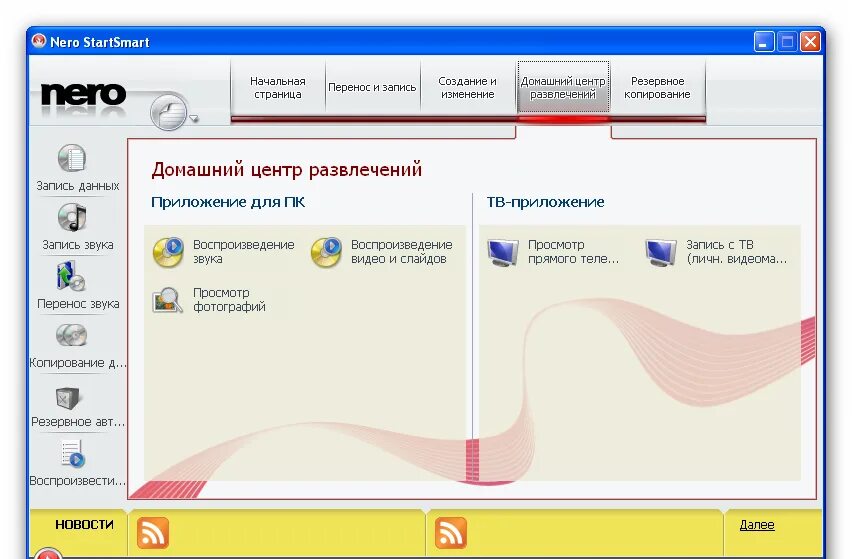This screenshot has height=559, width=852.
Task: Click the Запись данных label
Action: tap(78, 186)
